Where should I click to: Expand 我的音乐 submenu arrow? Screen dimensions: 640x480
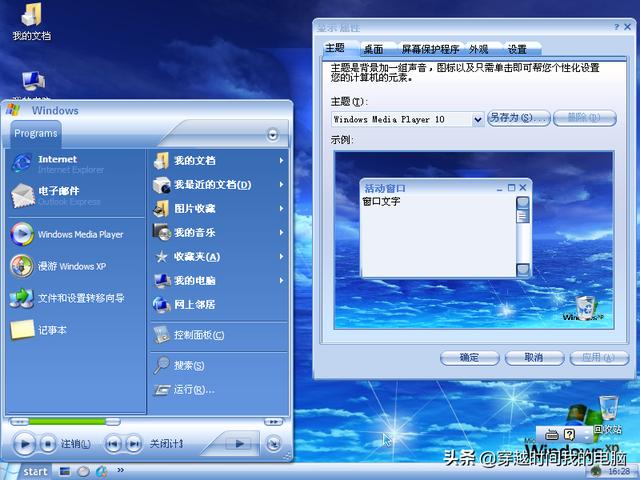[282, 233]
